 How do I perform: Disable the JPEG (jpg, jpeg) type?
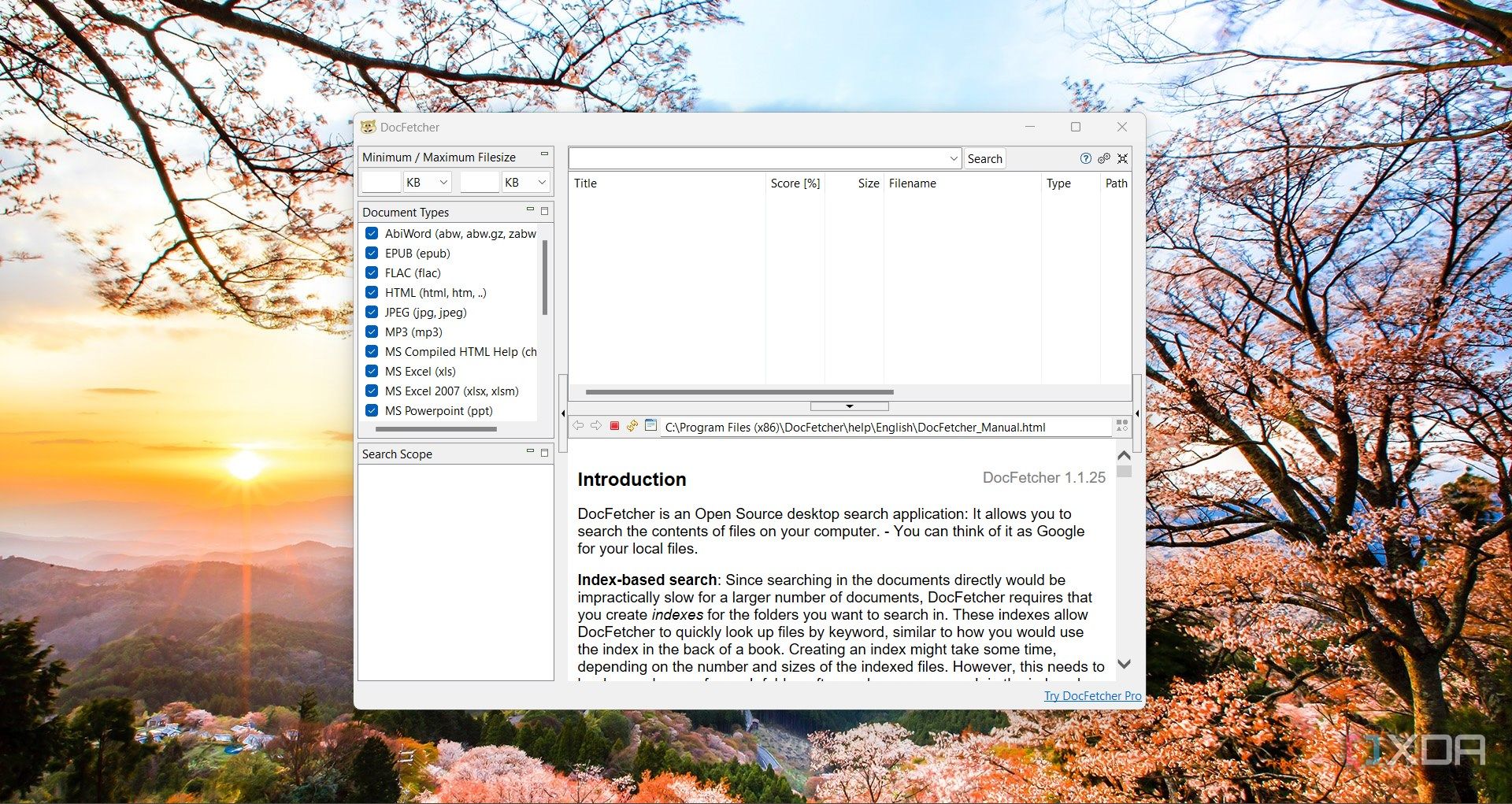372,312
